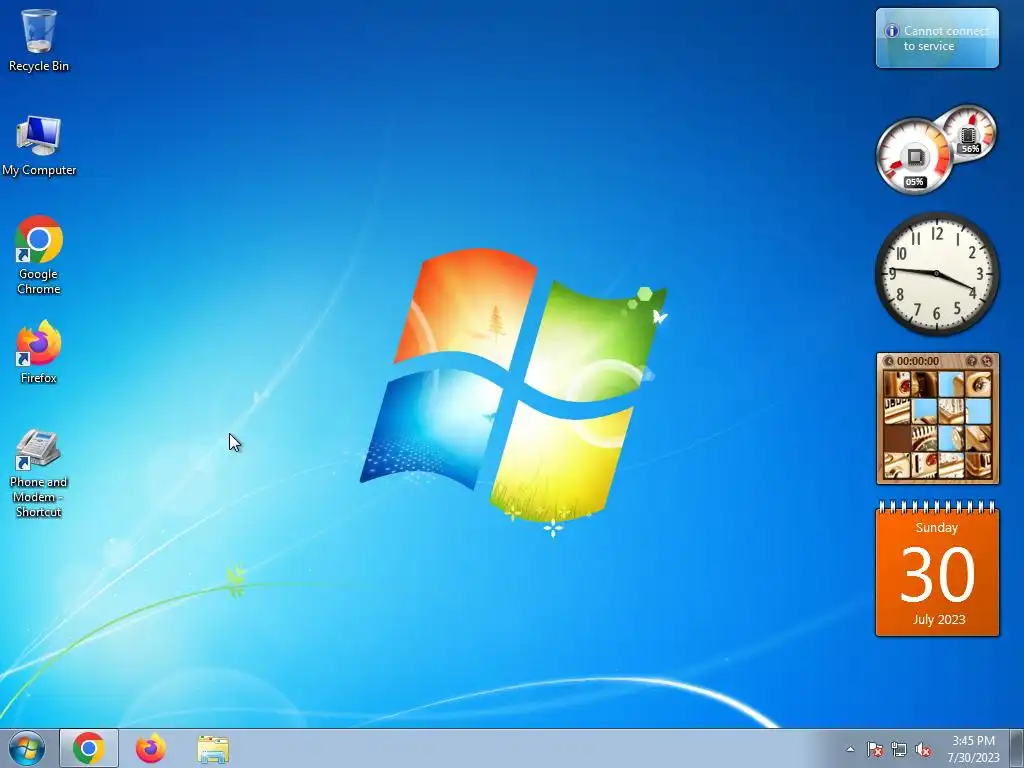Click the 00:00:00 puzzle timer readout
1024x768 pixels.
click(918, 361)
